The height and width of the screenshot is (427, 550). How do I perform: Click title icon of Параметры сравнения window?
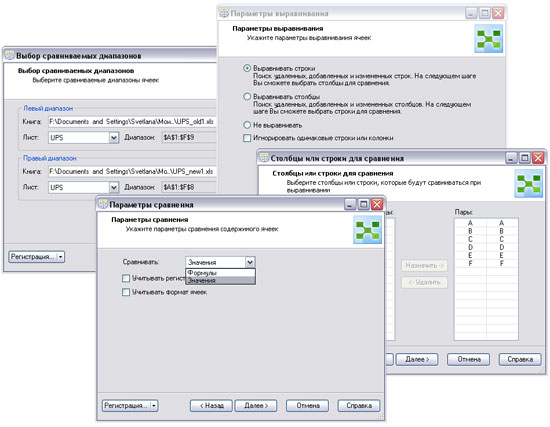point(103,205)
